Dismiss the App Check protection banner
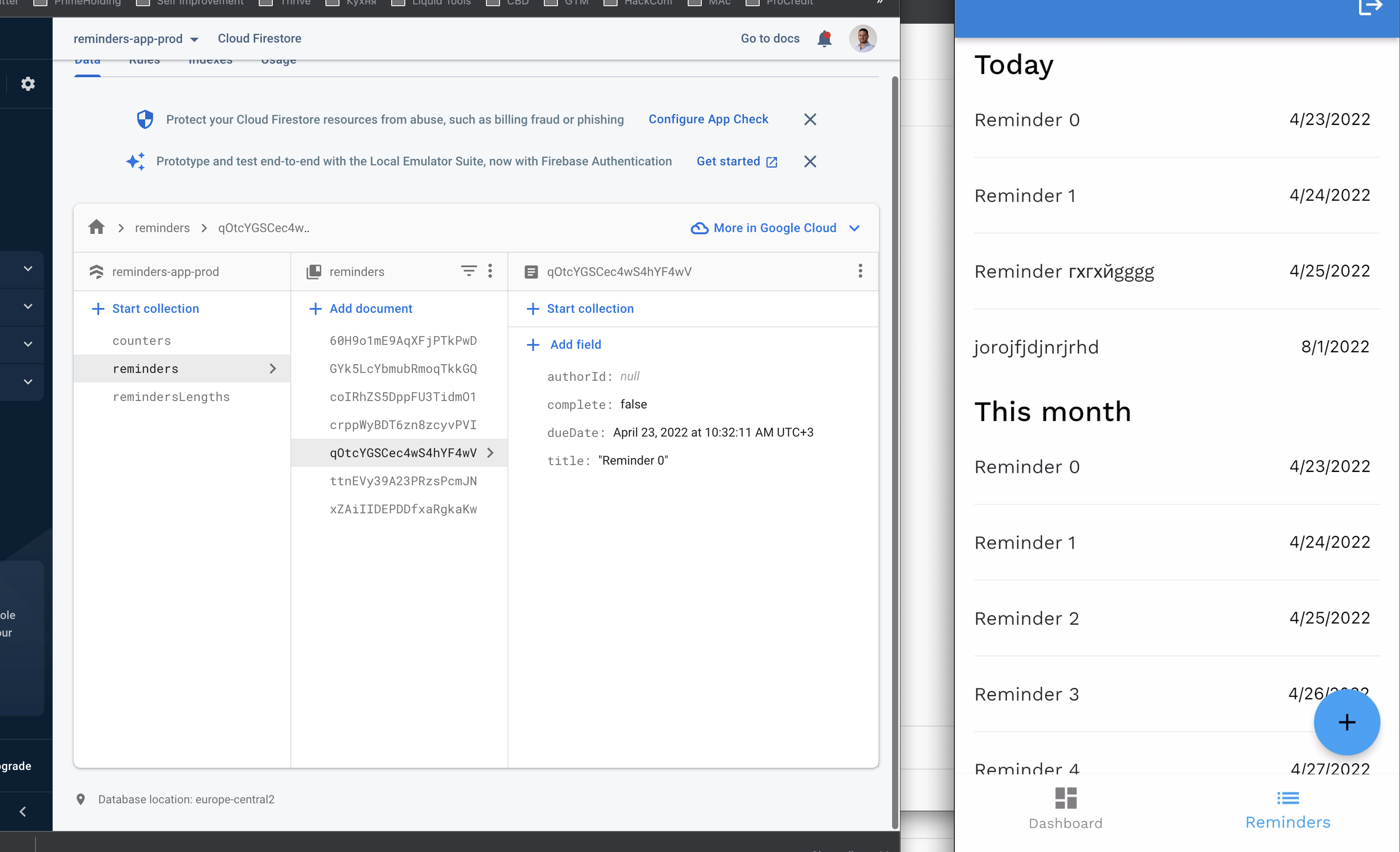This screenshot has width=1400, height=852. coord(810,119)
